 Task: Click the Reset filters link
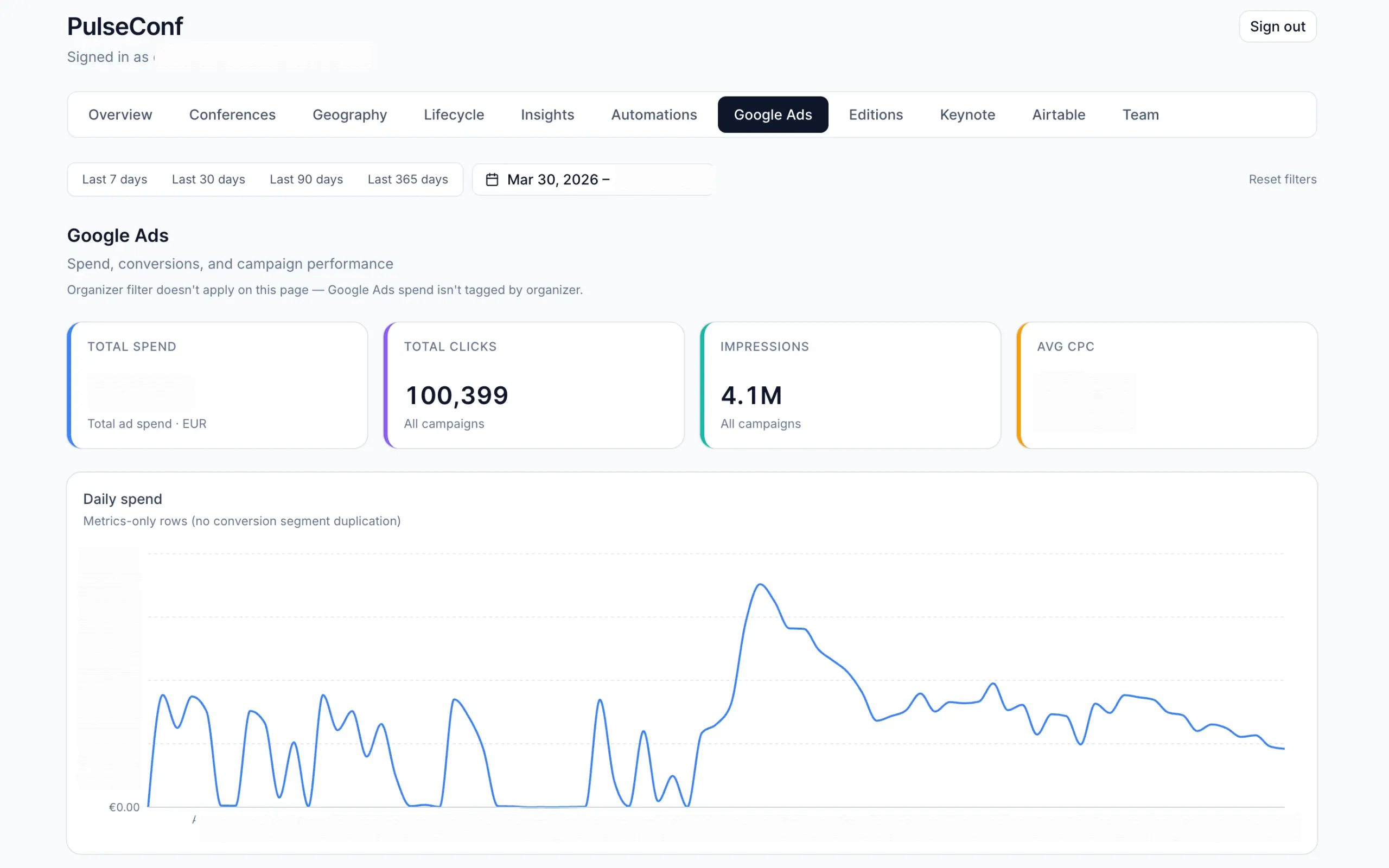click(1282, 180)
